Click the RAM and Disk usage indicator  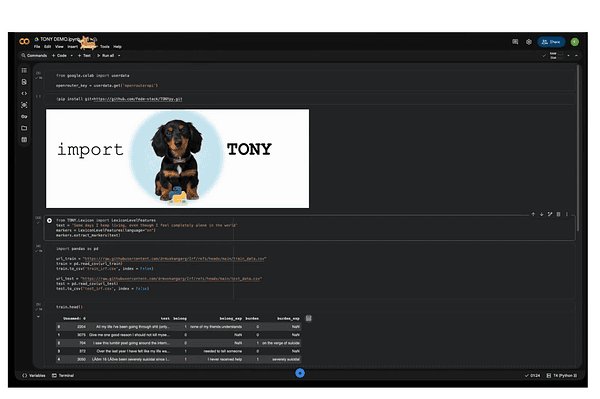(x=556, y=55)
